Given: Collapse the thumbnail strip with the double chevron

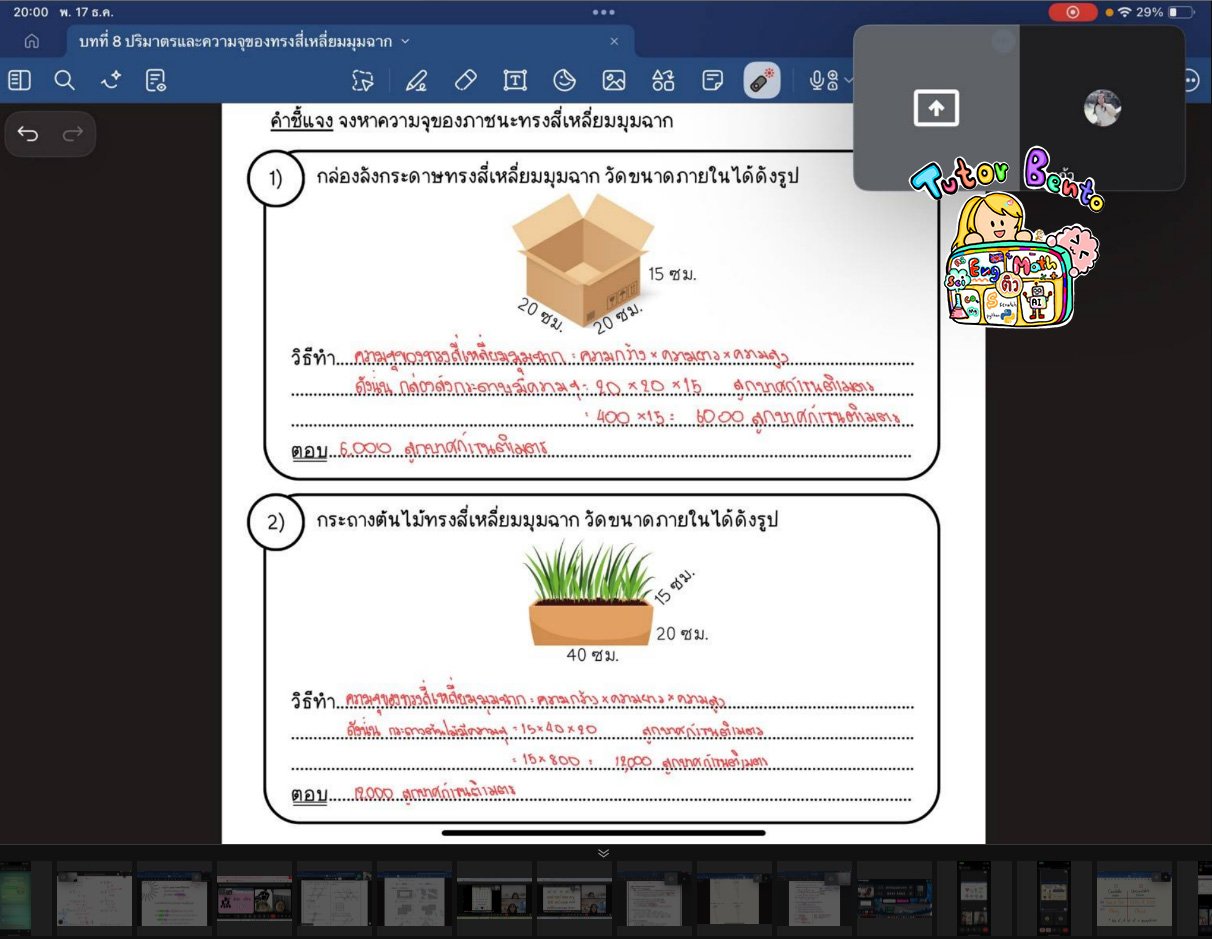Looking at the screenshot, I should (x=603, y=852).
